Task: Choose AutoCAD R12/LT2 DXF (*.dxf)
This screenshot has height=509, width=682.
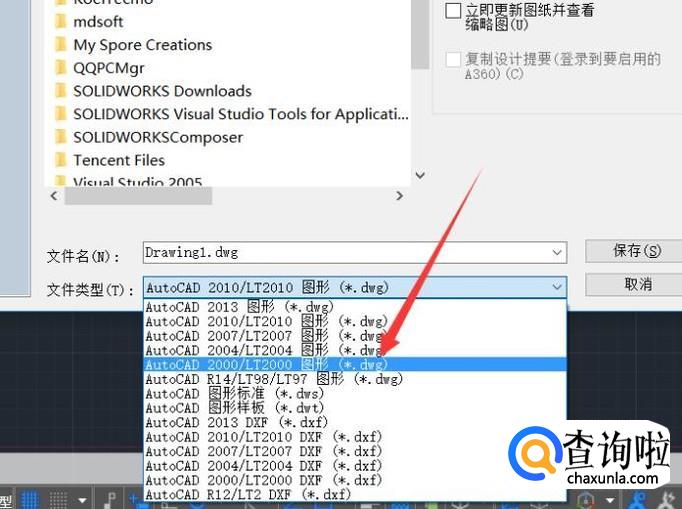Action: [355, 494]
